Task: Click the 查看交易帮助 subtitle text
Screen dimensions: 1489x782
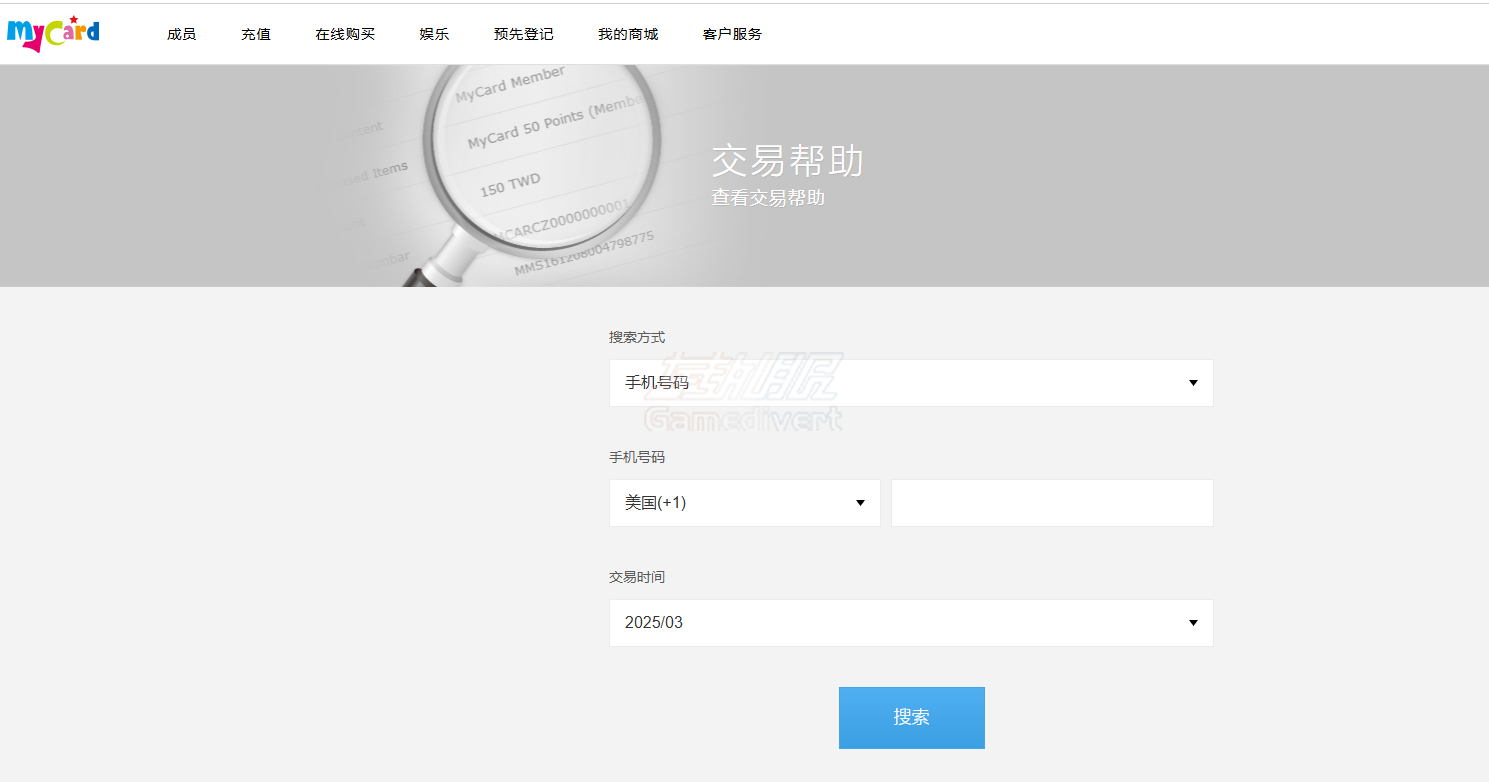Action: (768, 198)
